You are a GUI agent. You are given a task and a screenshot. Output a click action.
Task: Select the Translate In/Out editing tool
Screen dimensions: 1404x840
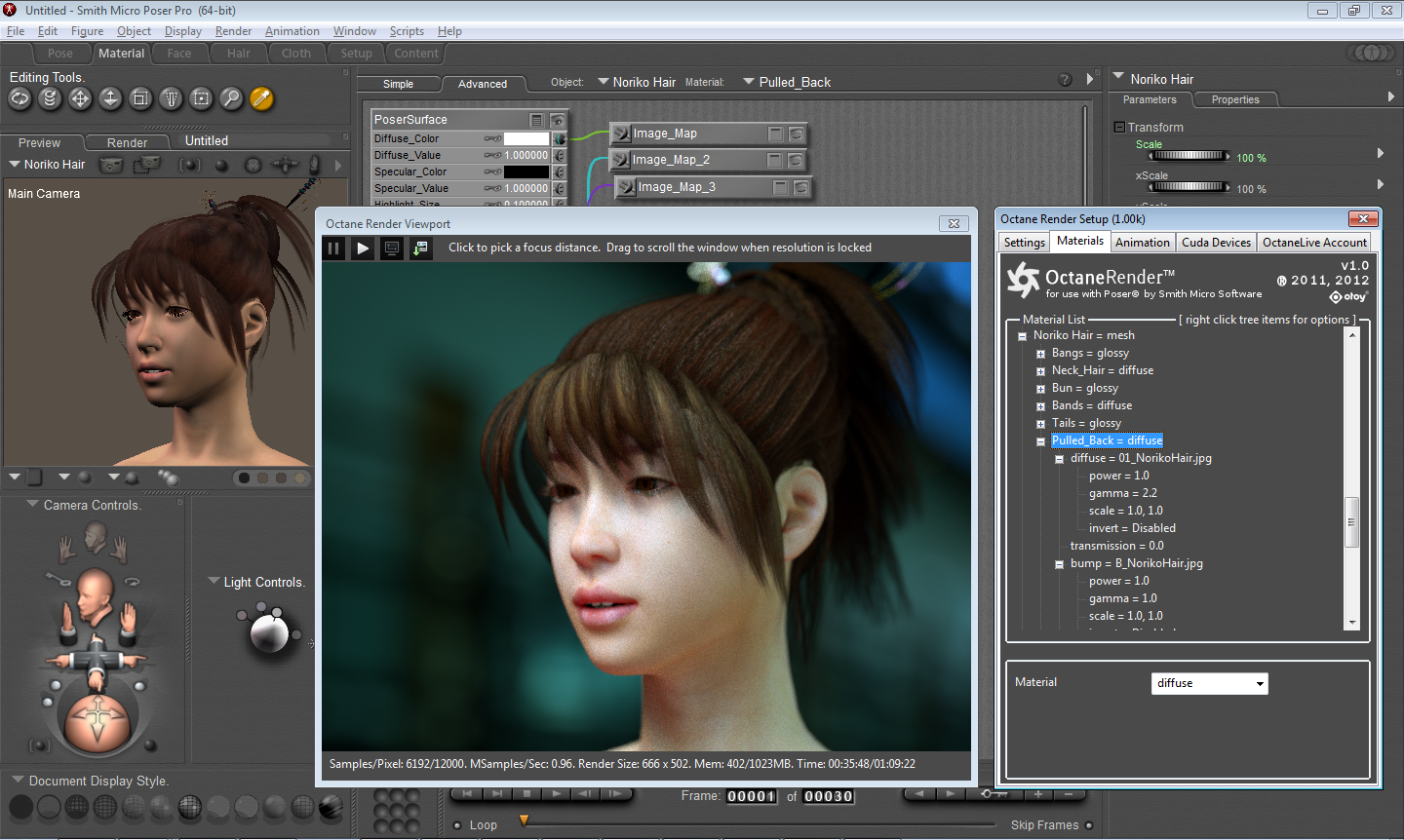point(110,98)
